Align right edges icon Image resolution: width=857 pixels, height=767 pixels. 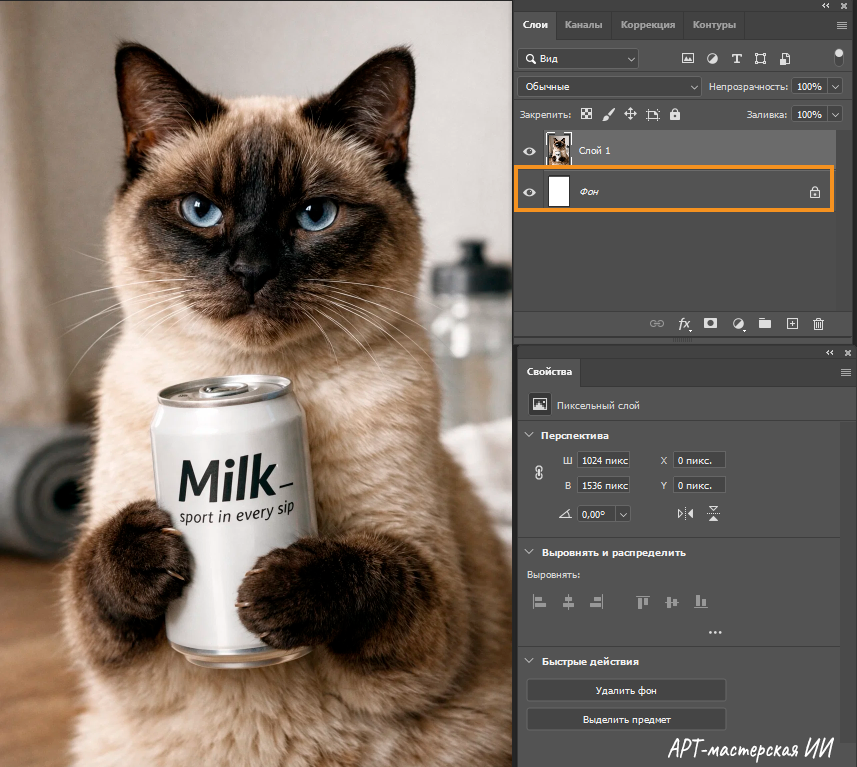pos(596,602)
